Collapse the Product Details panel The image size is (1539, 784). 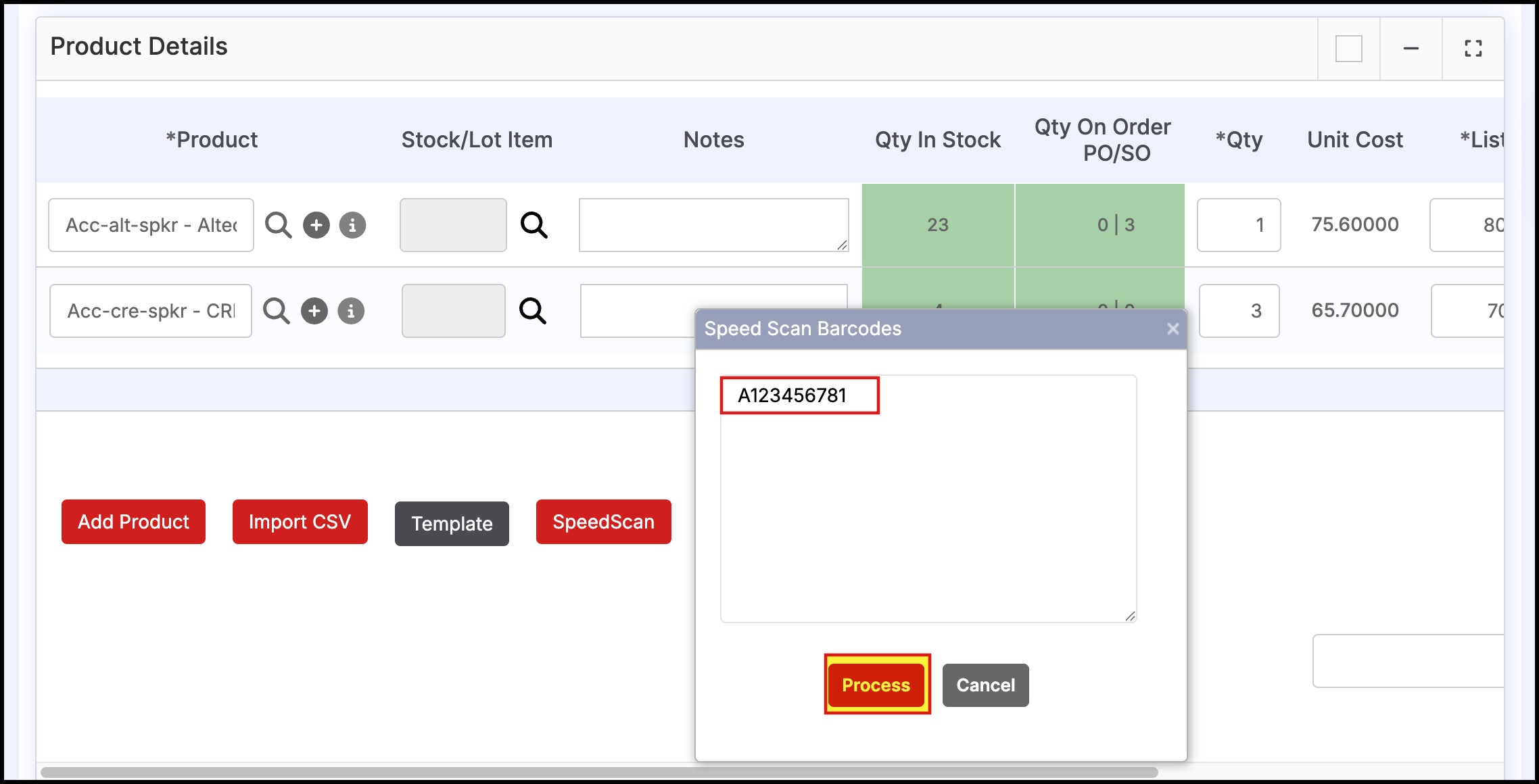tap(1411, 49)
